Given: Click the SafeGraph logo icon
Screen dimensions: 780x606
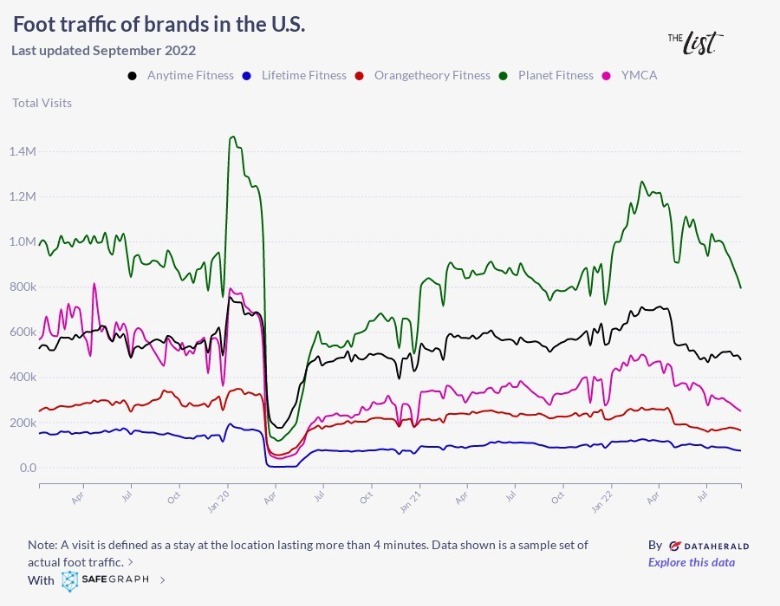Looking at the screenshot, I should pyautogui.click(x=70, y=580).
